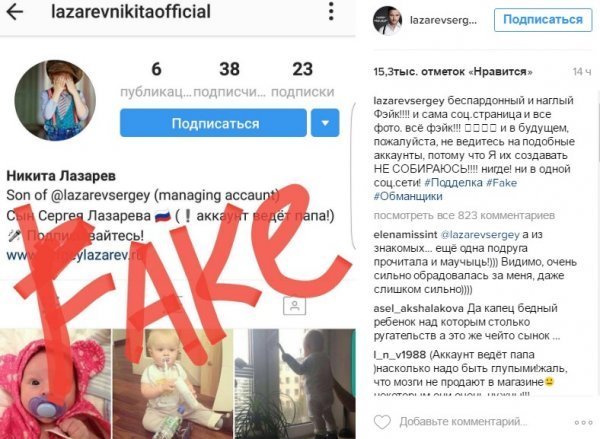Like the post with the heart icon

coord(382,422)
